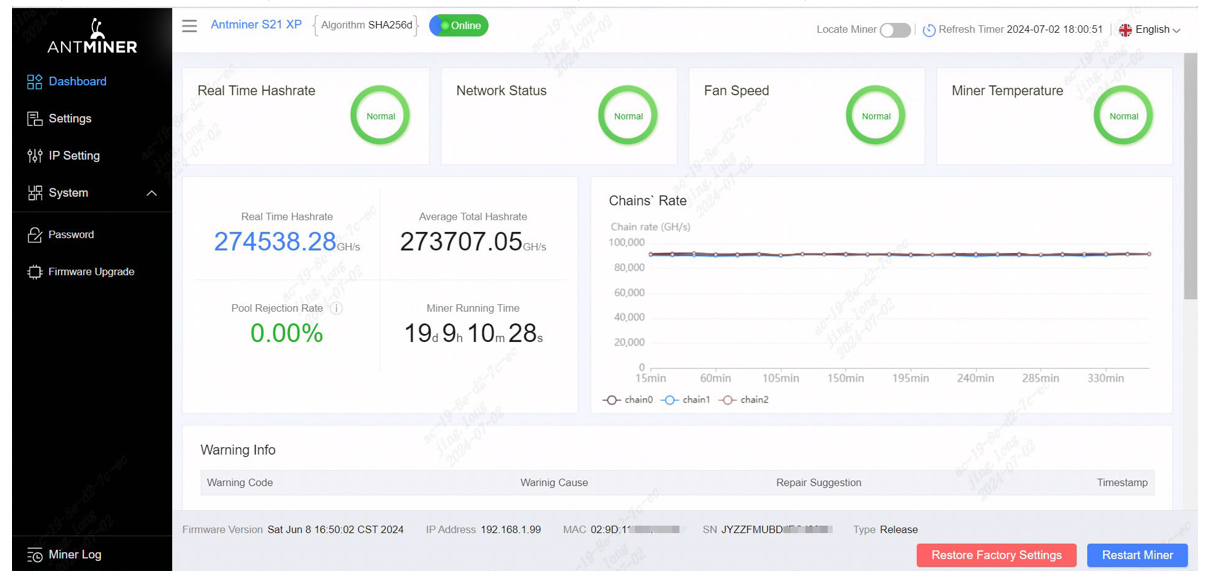
Task: Click the Timestamp column header
Action: (x=1122, y=483)
